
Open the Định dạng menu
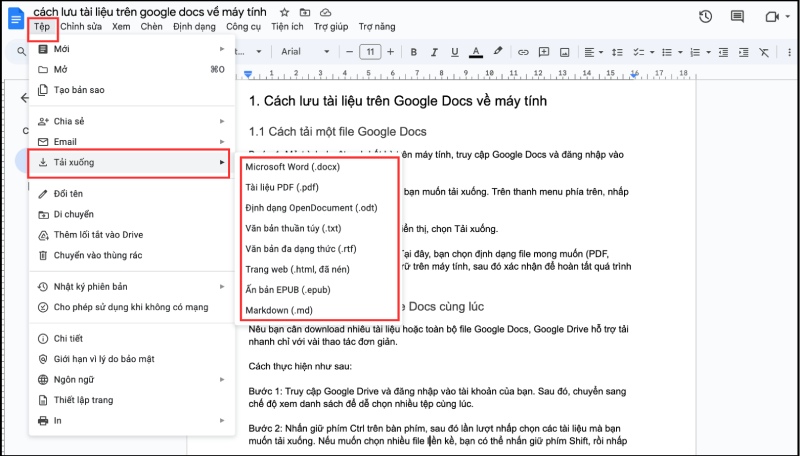click(194, 27)
